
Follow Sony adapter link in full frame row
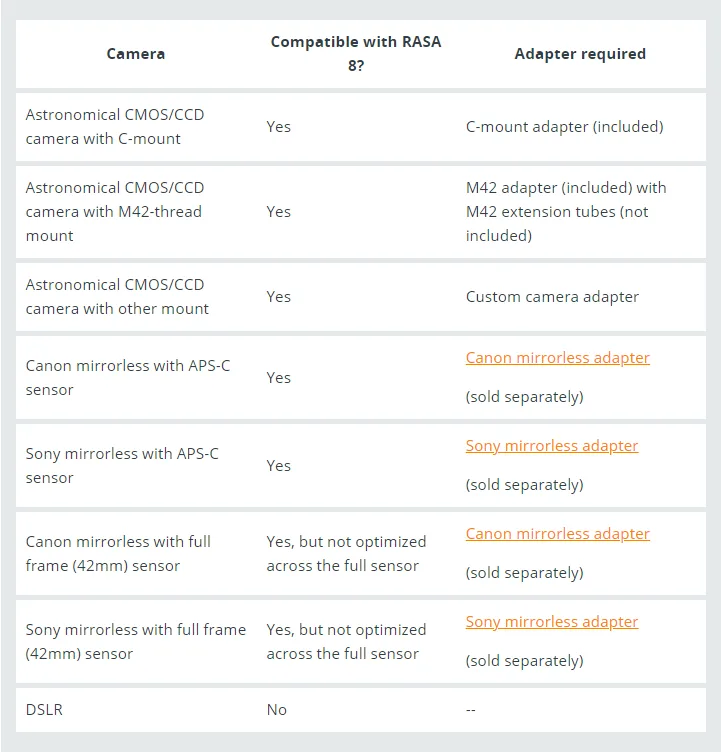pos(551,622)
